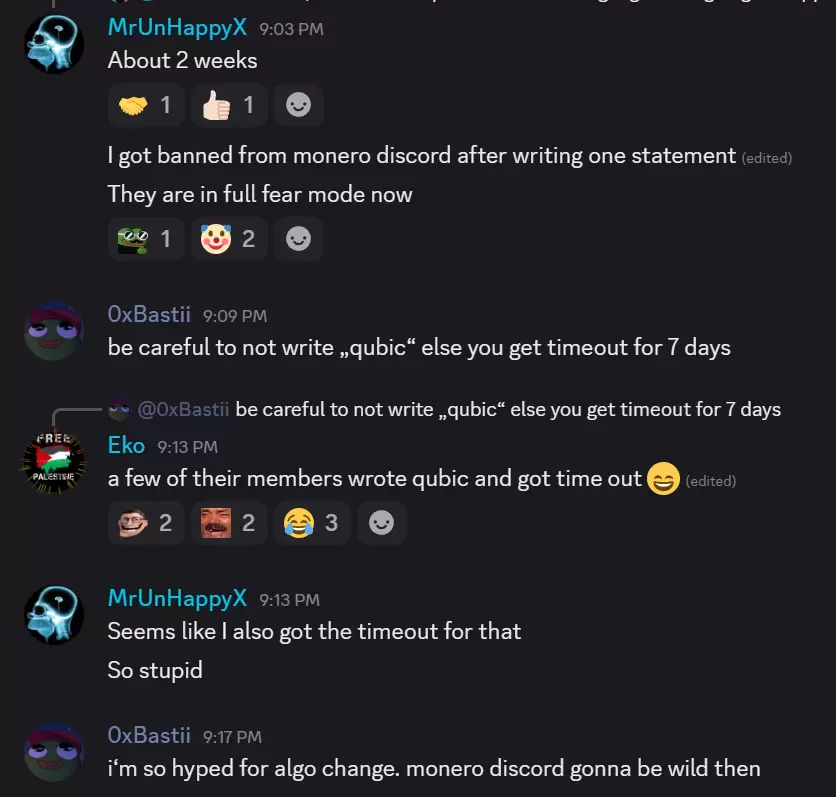Toggle the troll face reaction on Eko's message

(146, 523)
